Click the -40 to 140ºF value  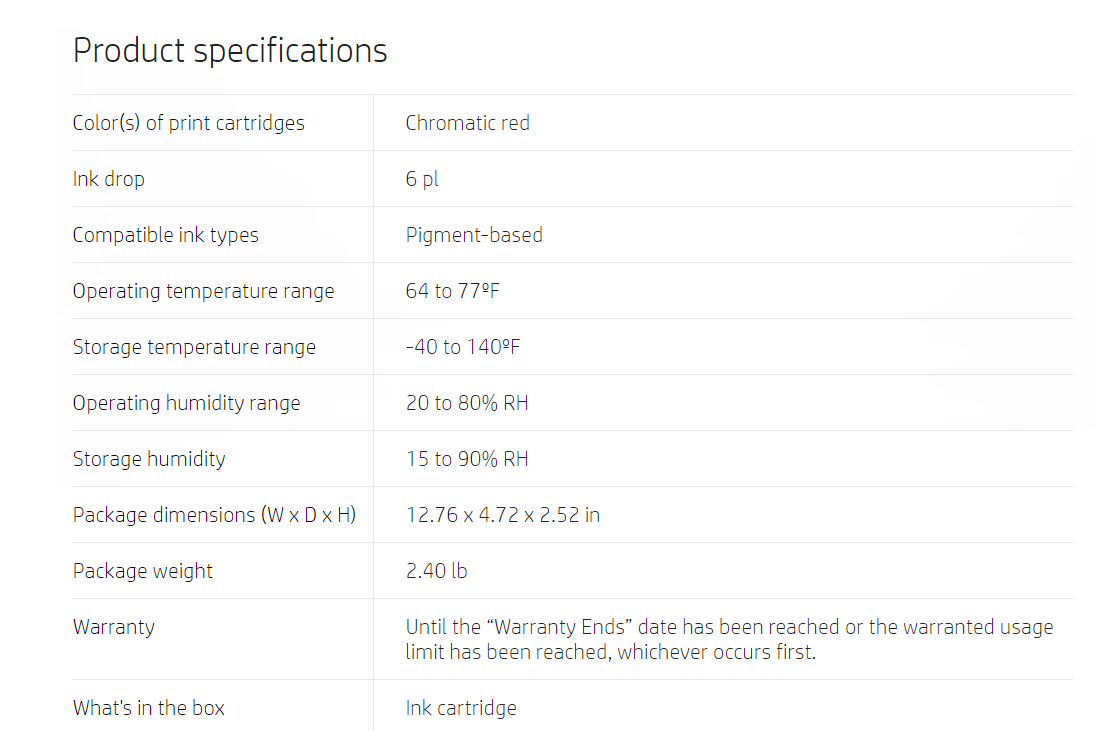463,347
